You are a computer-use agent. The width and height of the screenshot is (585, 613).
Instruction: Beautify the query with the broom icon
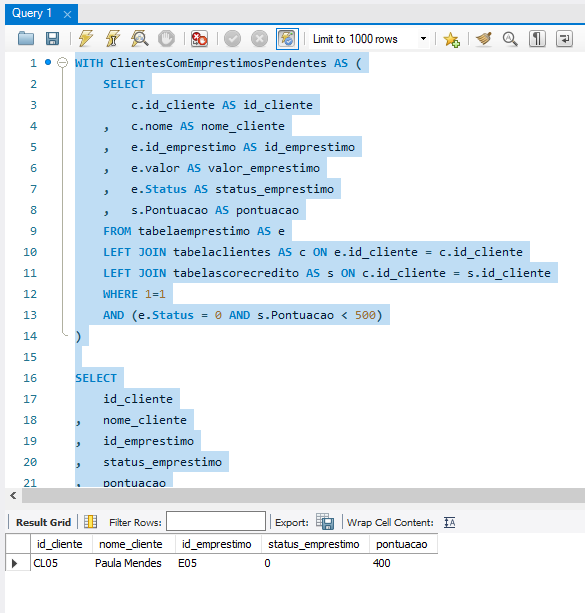pos(484,39)
